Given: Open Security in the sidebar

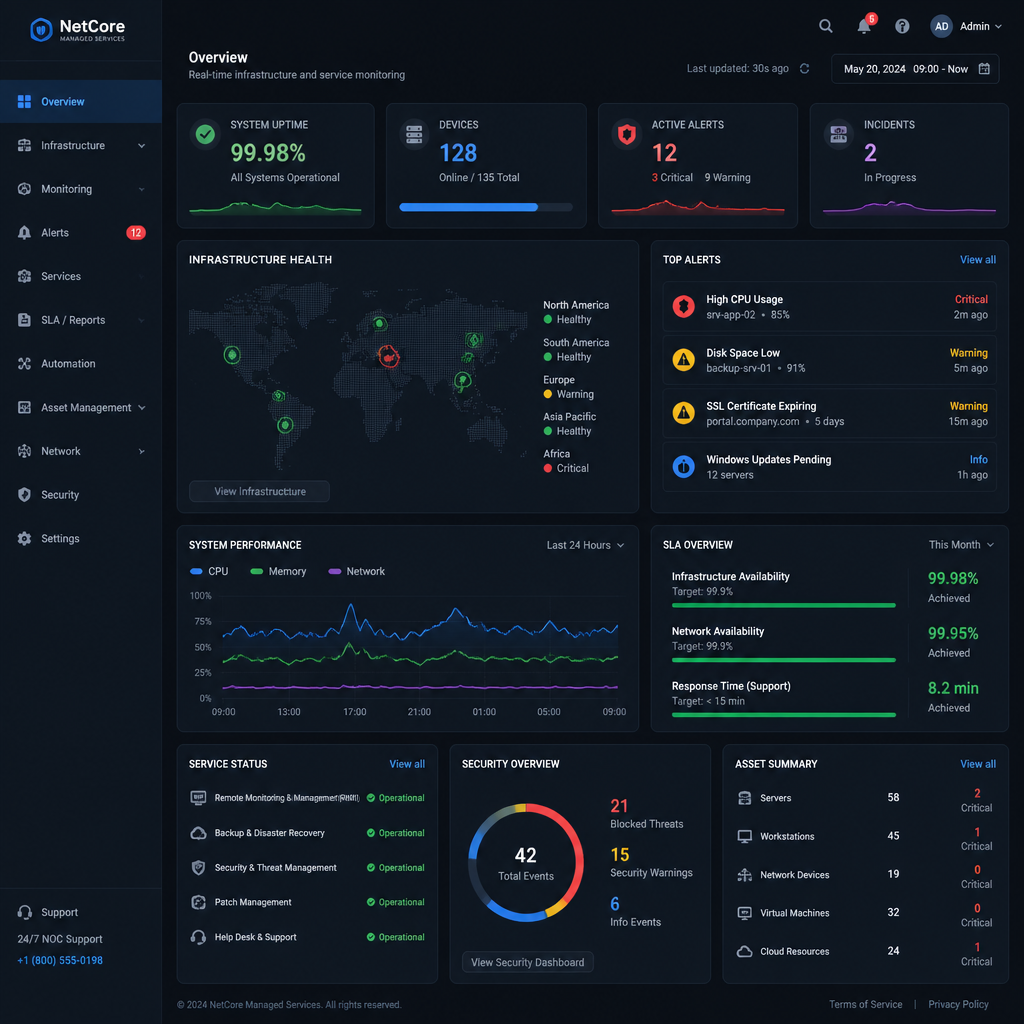Looking at the screenshot, I should tap(81, 495).
